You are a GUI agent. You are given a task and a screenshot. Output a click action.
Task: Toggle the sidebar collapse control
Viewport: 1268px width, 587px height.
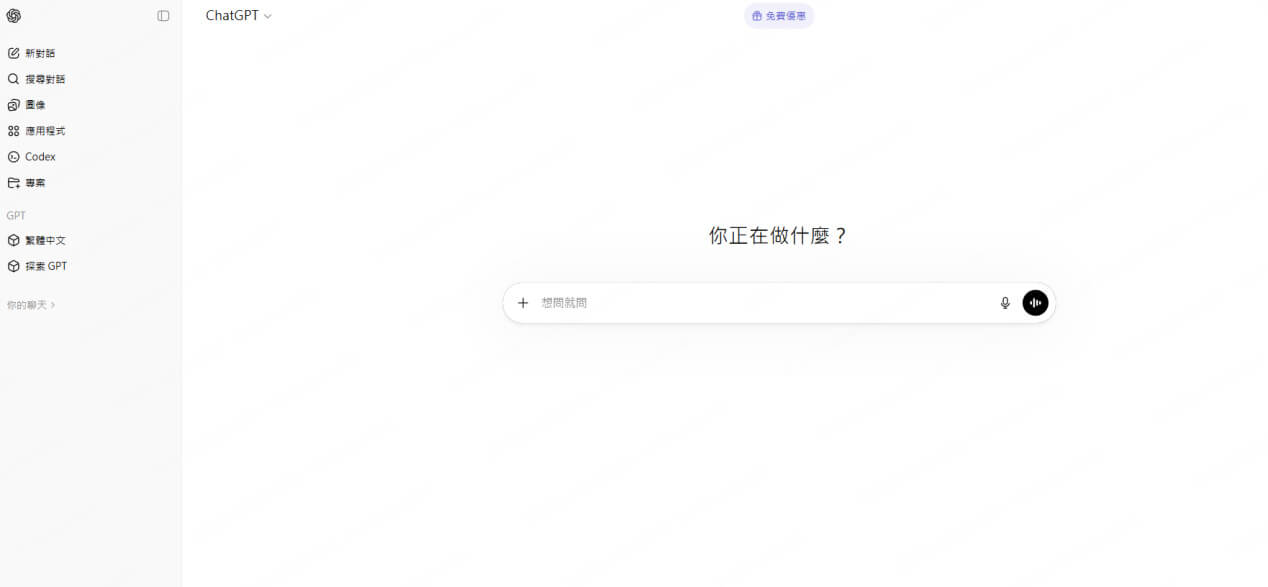pyautogui.click(x=163, y=15)
